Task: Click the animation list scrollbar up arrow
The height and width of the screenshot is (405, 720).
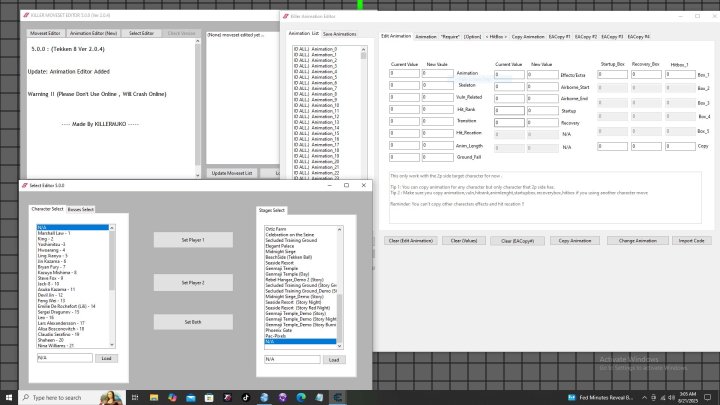Action: click(x=364, y=49)
